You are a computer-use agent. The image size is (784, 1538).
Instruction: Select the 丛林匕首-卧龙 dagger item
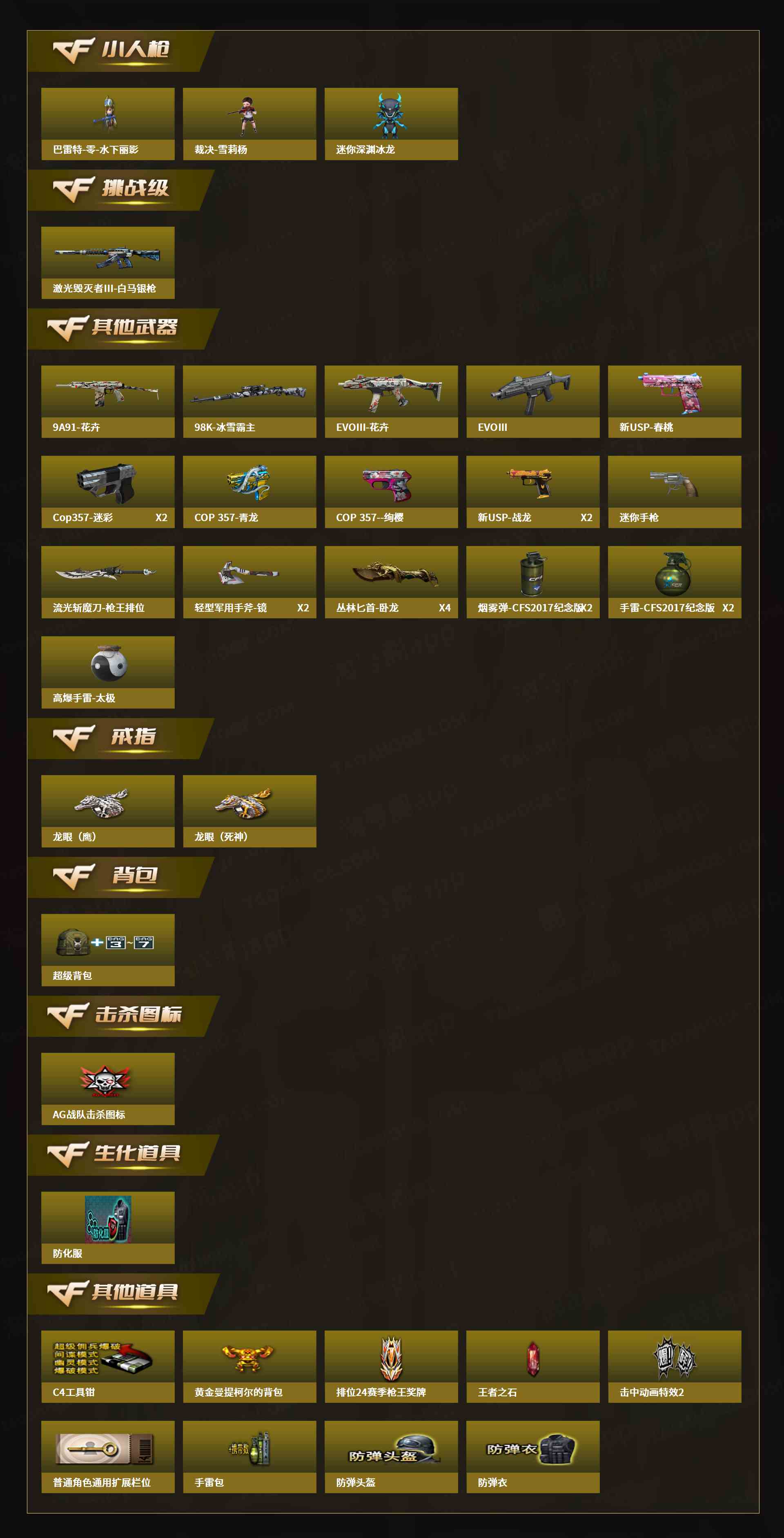pos(391,582)
